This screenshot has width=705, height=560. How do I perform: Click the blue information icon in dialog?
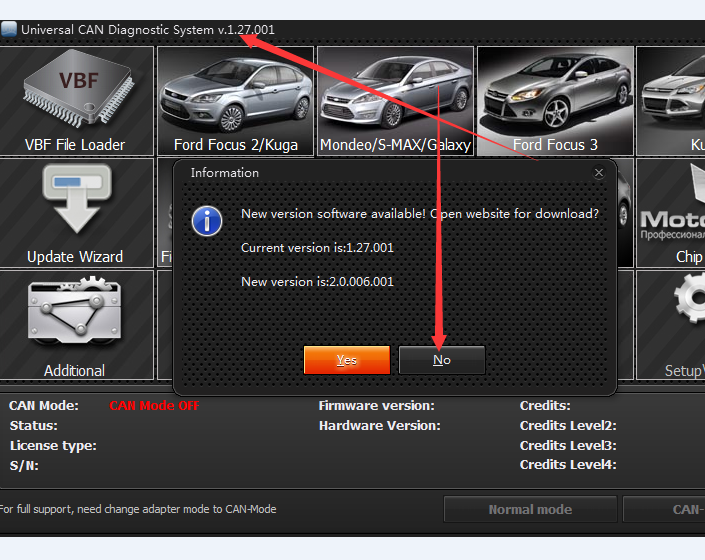pos(207,221)
